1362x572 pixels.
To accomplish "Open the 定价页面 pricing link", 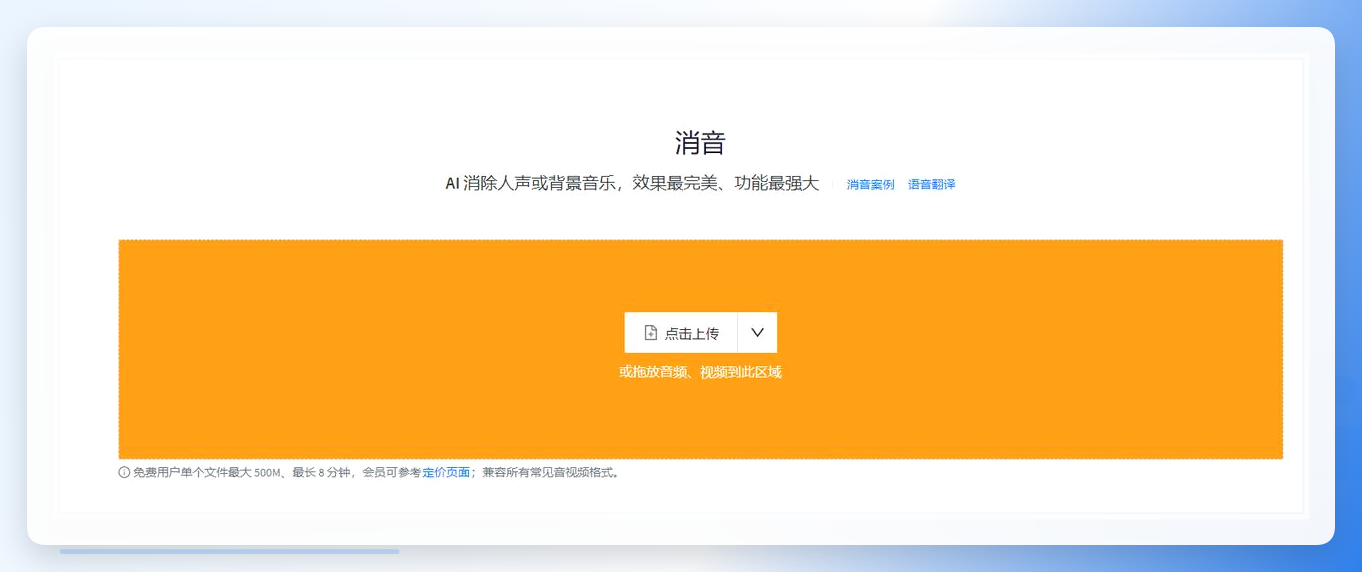I will tap(446, 473).
